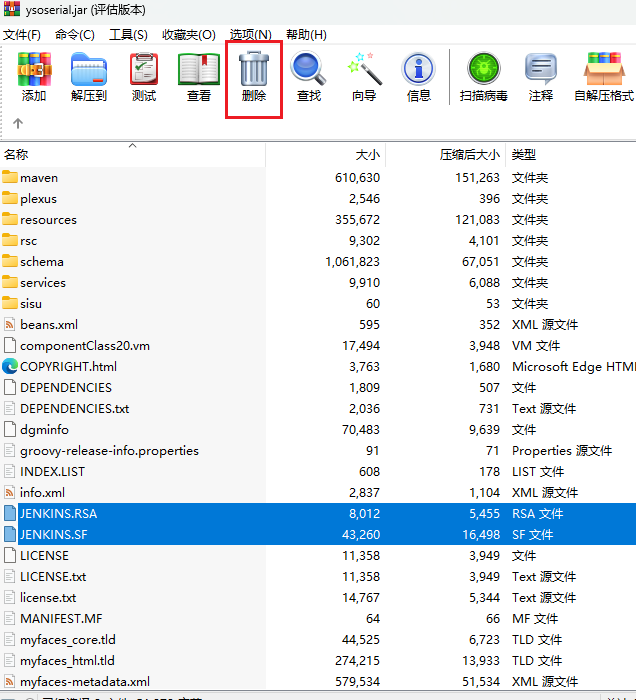Click the myfaces-metadata.xml file icon
The height and width of the screenshot is (700, 636).
[x=10, y=681]
